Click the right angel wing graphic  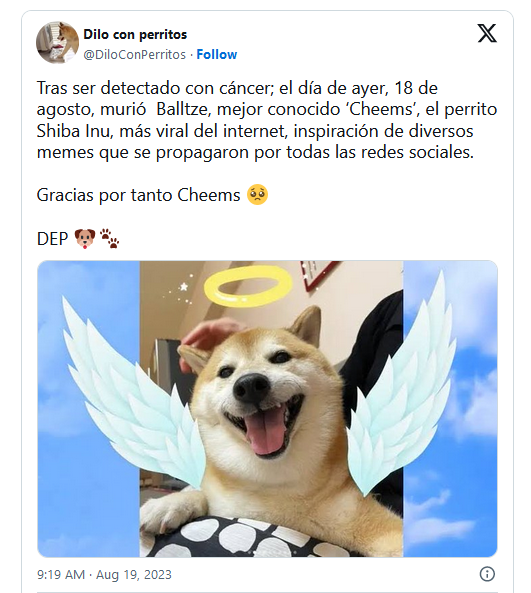[x=402, y=382]
